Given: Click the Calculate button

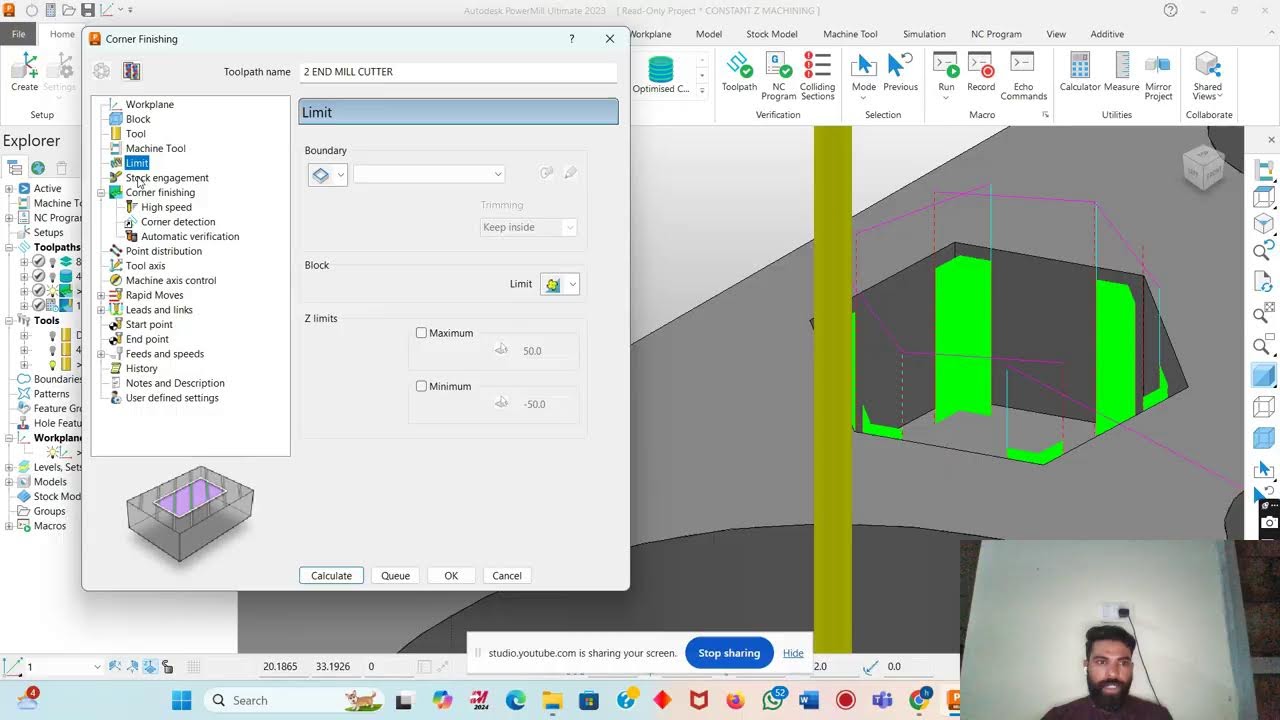Looking at the screenshot, I should point(331,576).
